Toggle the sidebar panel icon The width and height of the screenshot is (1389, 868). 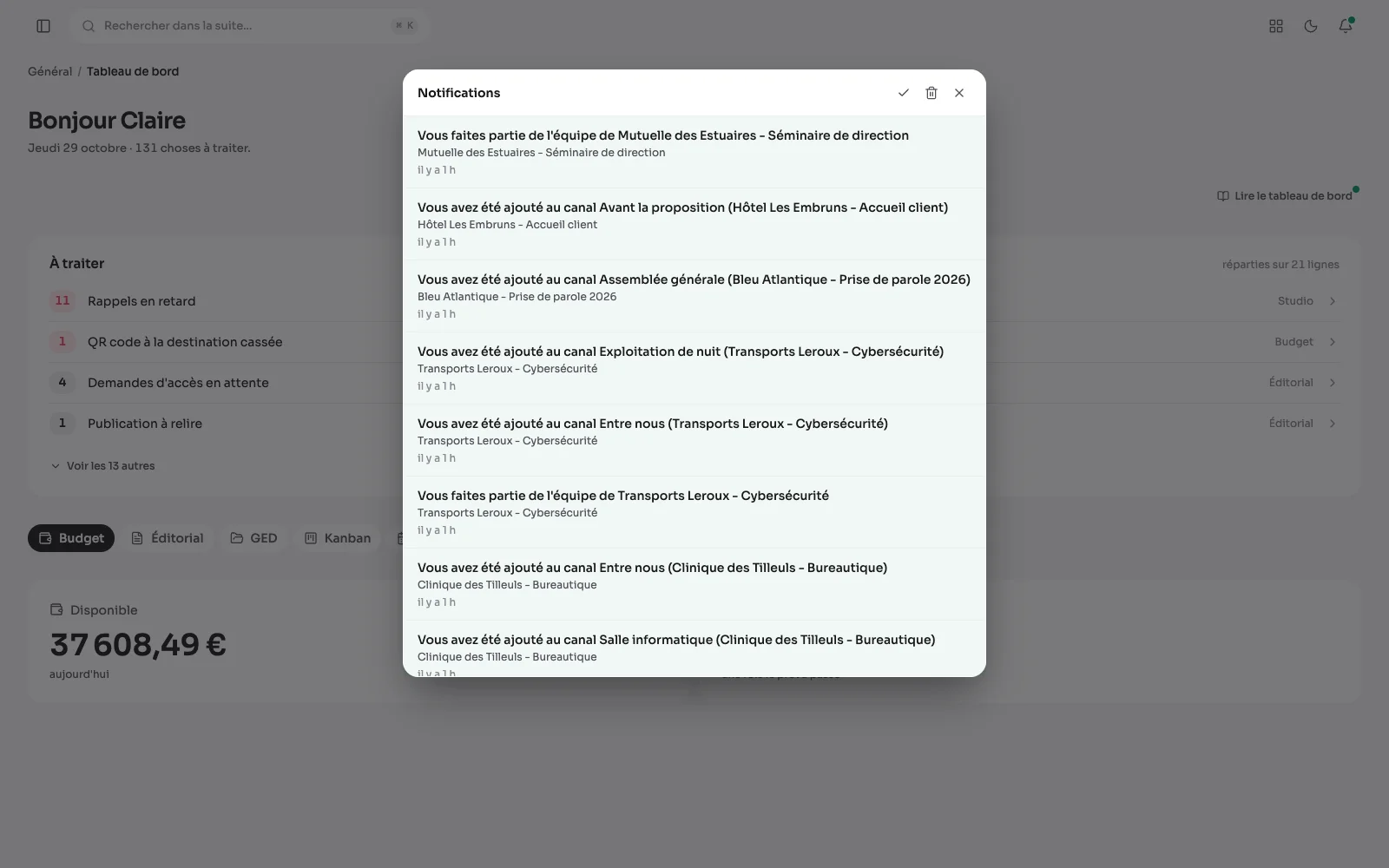tap(43, 26)
